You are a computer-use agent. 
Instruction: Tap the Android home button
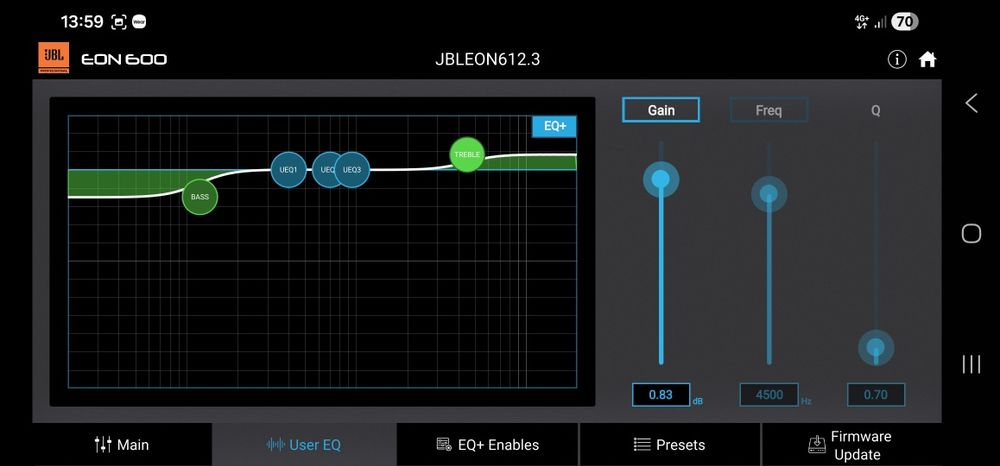tap(971, 233)
